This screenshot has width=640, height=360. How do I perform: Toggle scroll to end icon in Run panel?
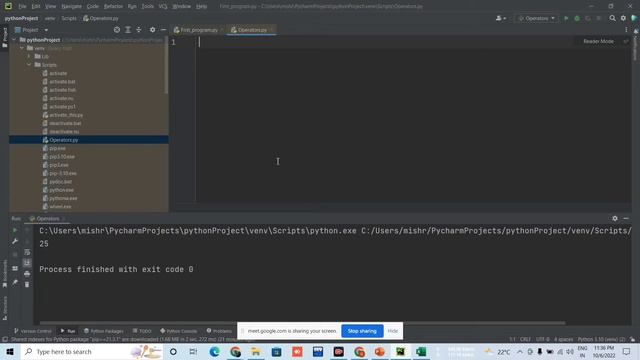click(27, 262)
